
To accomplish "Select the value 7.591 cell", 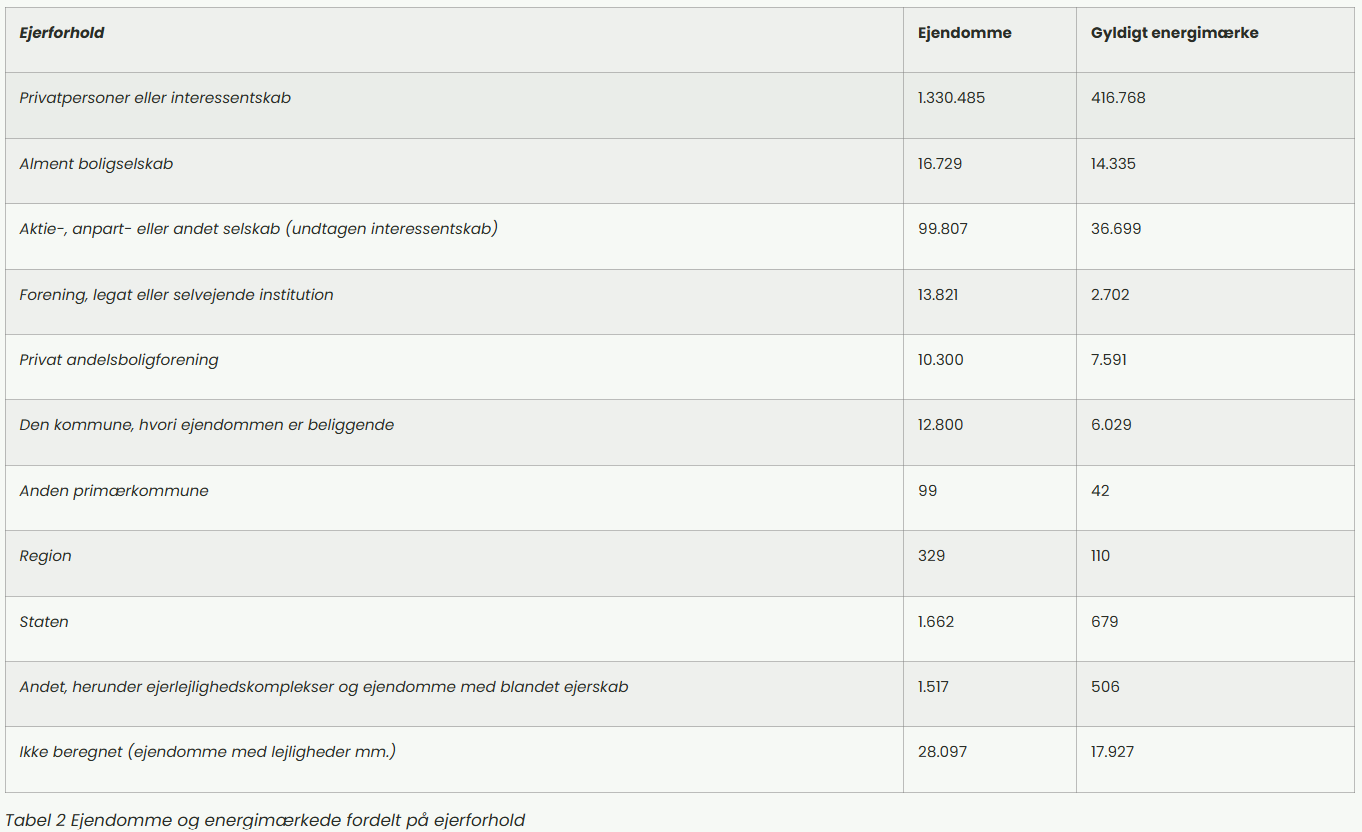I will [x=1109, y=360].
